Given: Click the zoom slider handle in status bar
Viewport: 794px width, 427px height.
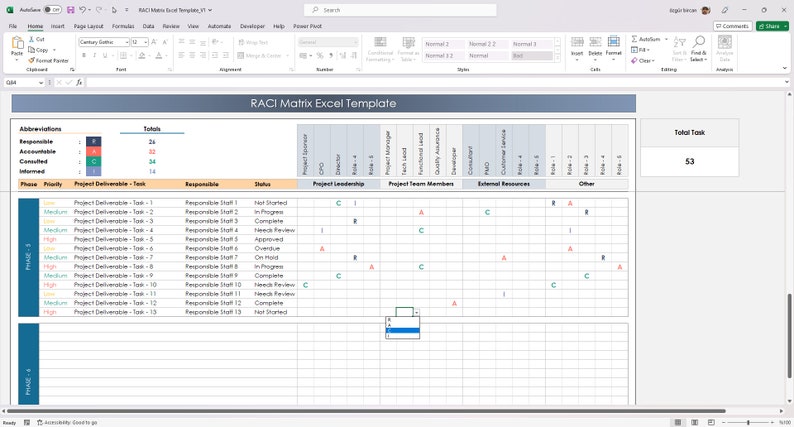Looking at the screenshot, I should (748, 422).
